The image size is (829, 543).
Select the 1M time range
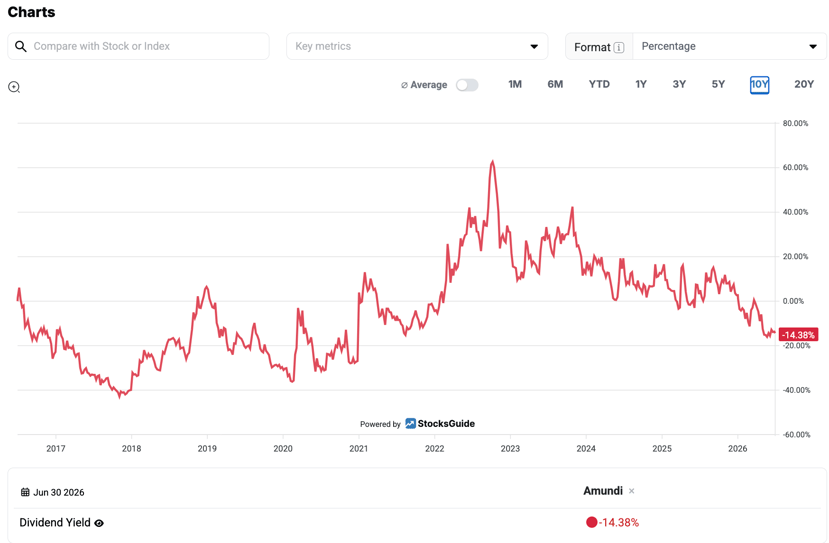pyautogui.click(x=515, y=85)
